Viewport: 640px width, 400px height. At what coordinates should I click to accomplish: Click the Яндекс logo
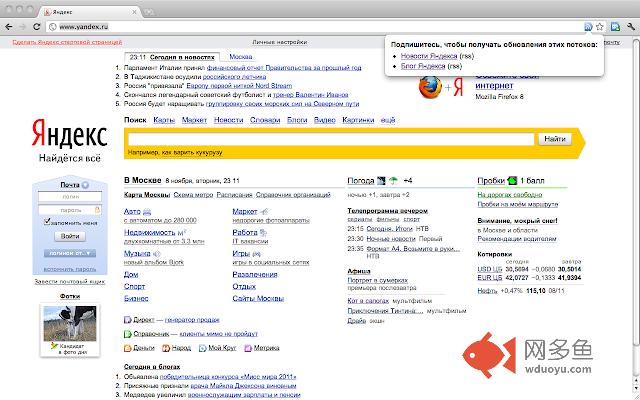(69, 133)
